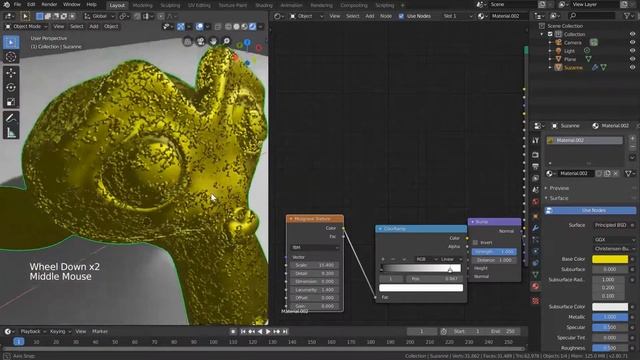Image resolution: width=640 pixels, height=360 pixels.
Task: Click the Subsurface Color white swatch
Action: coord(610,307)
